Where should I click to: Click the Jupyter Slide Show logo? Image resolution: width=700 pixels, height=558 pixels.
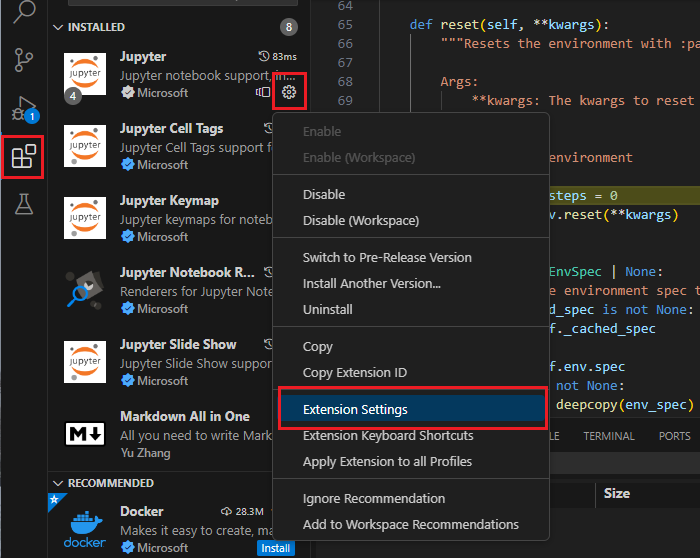85,362
